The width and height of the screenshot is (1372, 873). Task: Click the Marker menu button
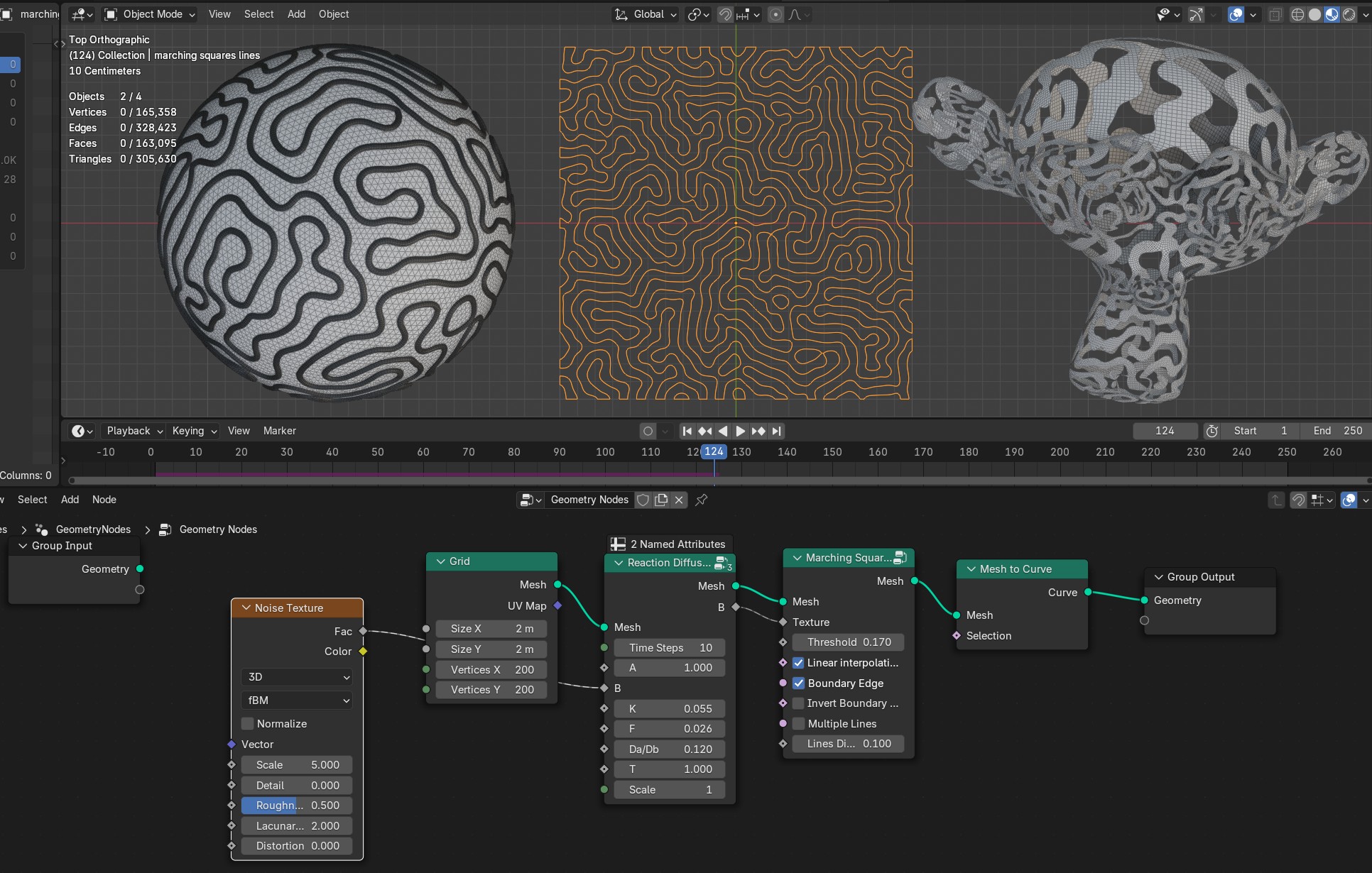(280, 431)
